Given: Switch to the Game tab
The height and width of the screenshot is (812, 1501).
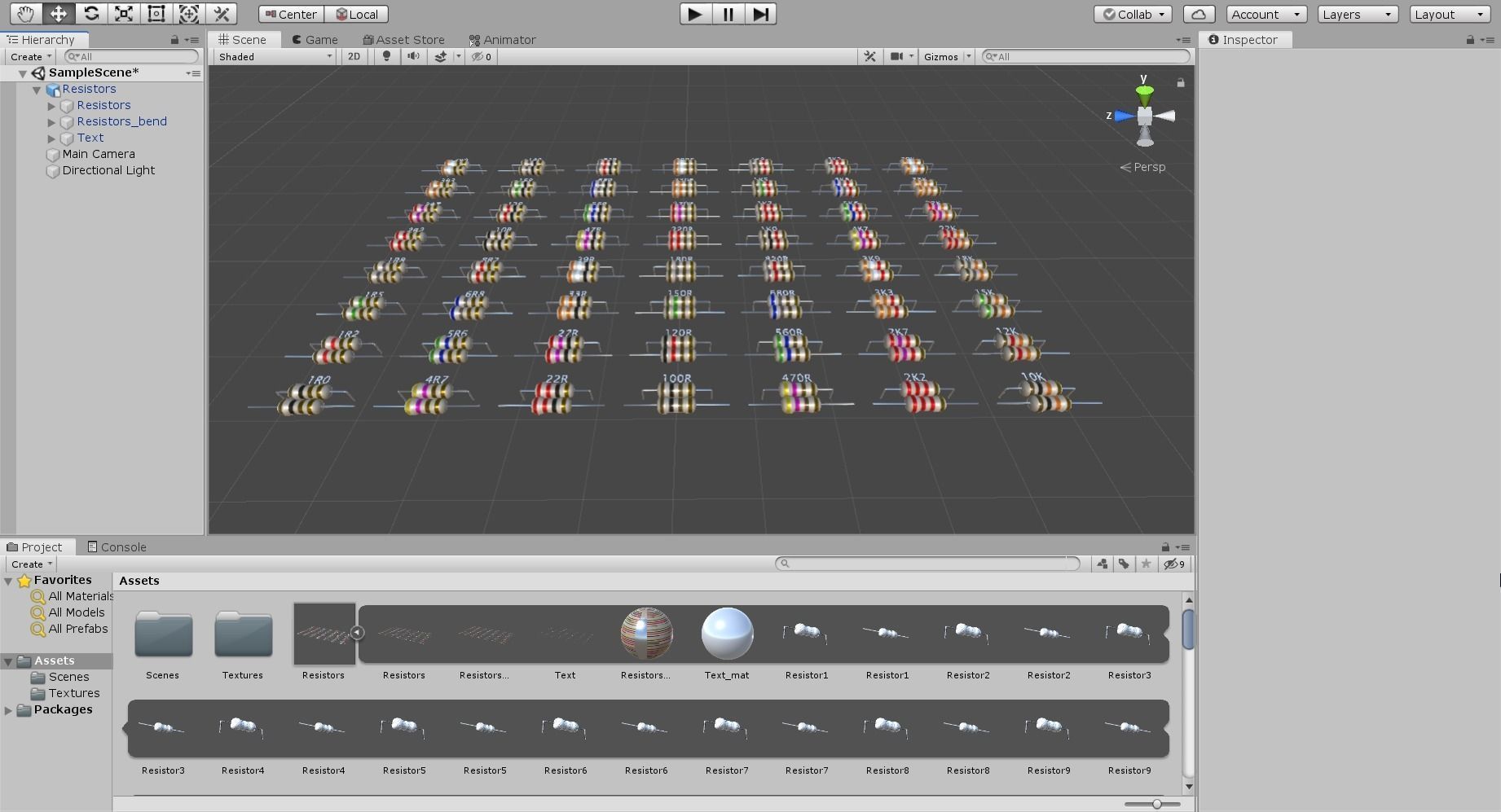Looking at the screenshot, I should (315, 39).
